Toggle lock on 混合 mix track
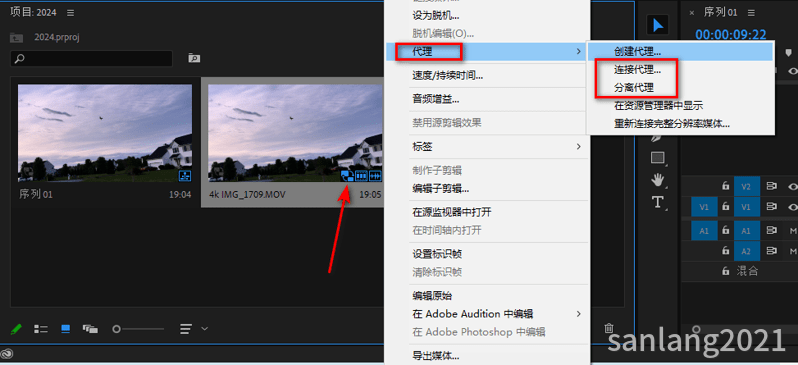 pos(725,271)
